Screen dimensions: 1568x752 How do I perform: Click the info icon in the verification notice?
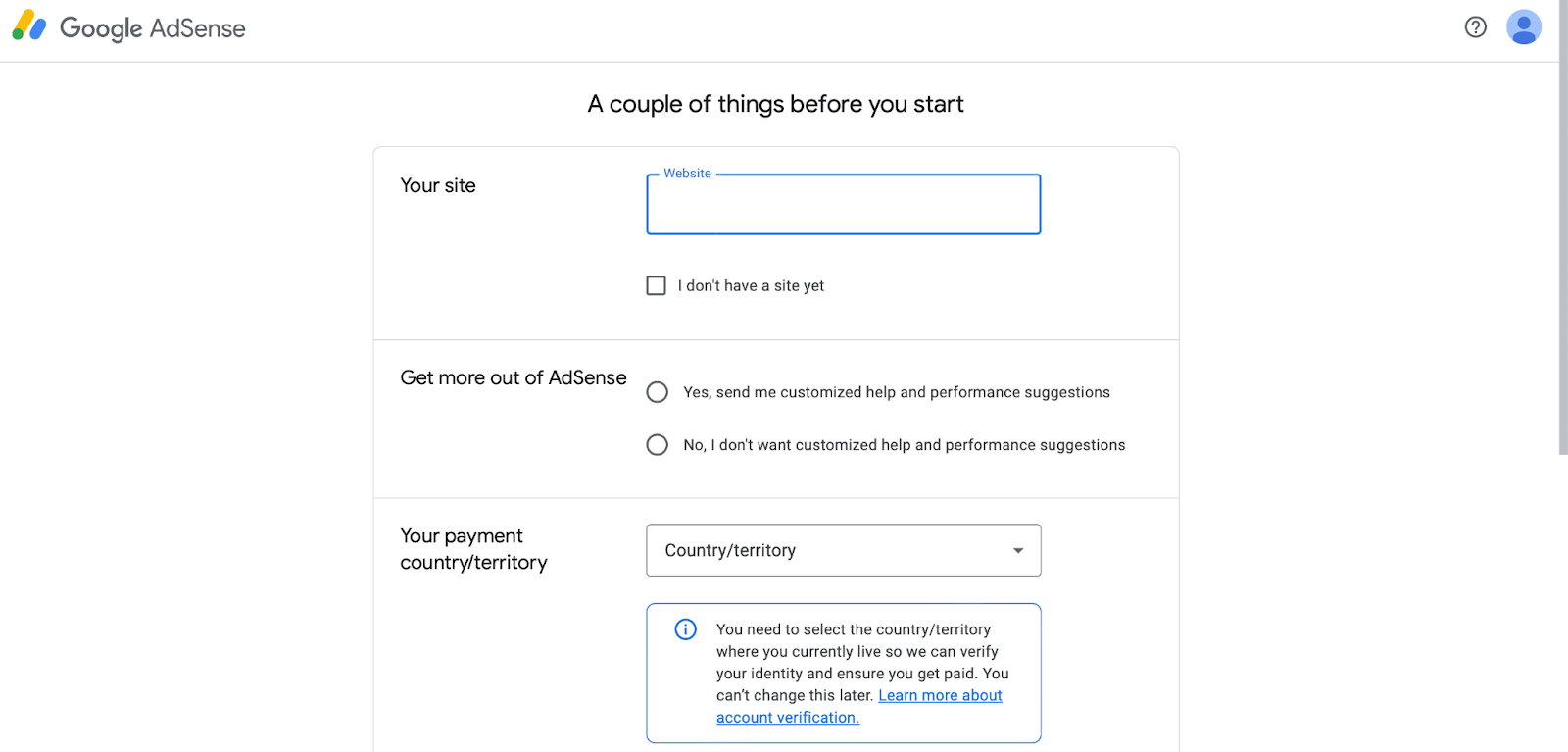[x=686, y=629]
